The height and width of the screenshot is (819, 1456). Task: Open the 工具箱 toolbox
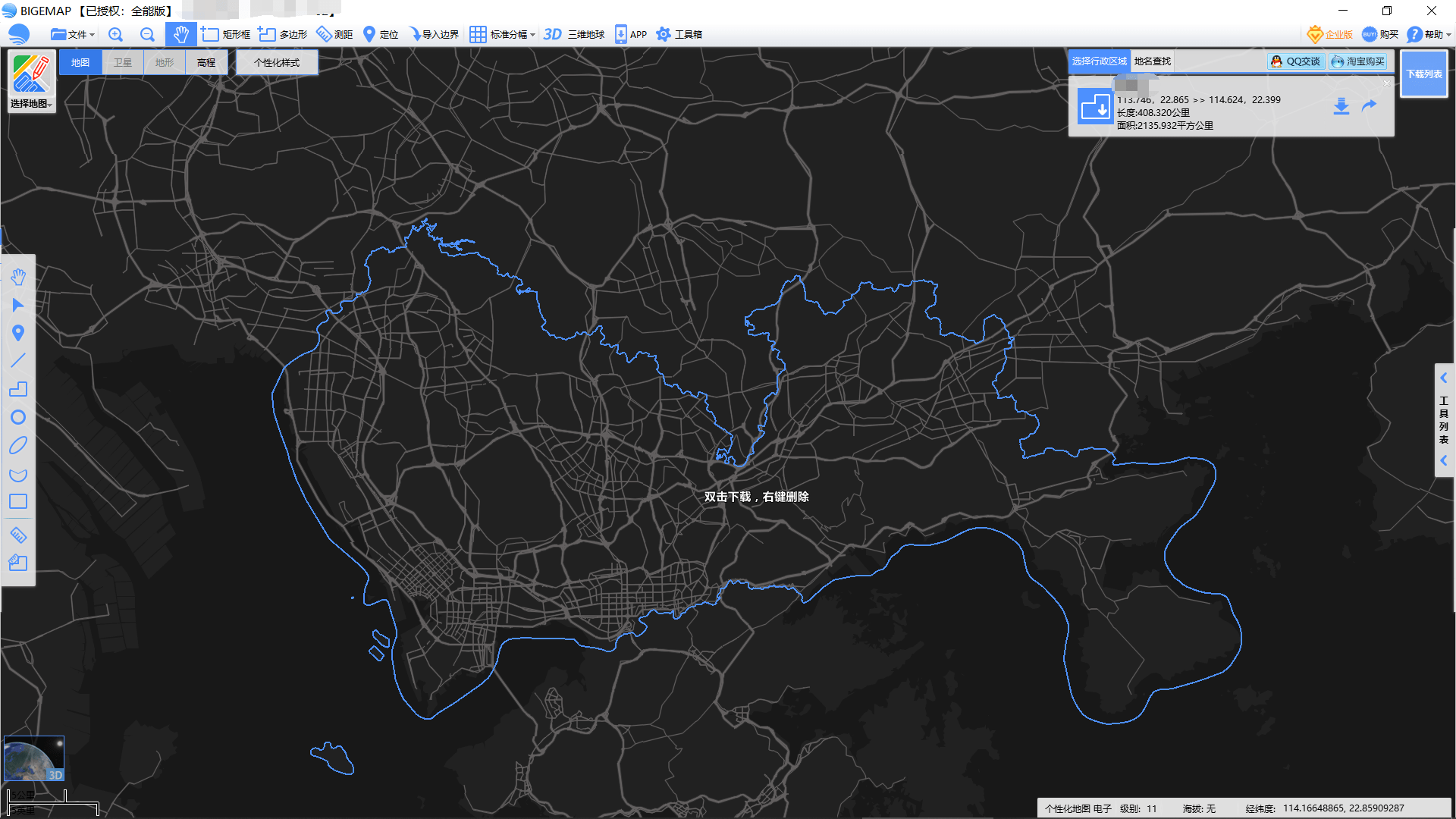pos(679,34)
